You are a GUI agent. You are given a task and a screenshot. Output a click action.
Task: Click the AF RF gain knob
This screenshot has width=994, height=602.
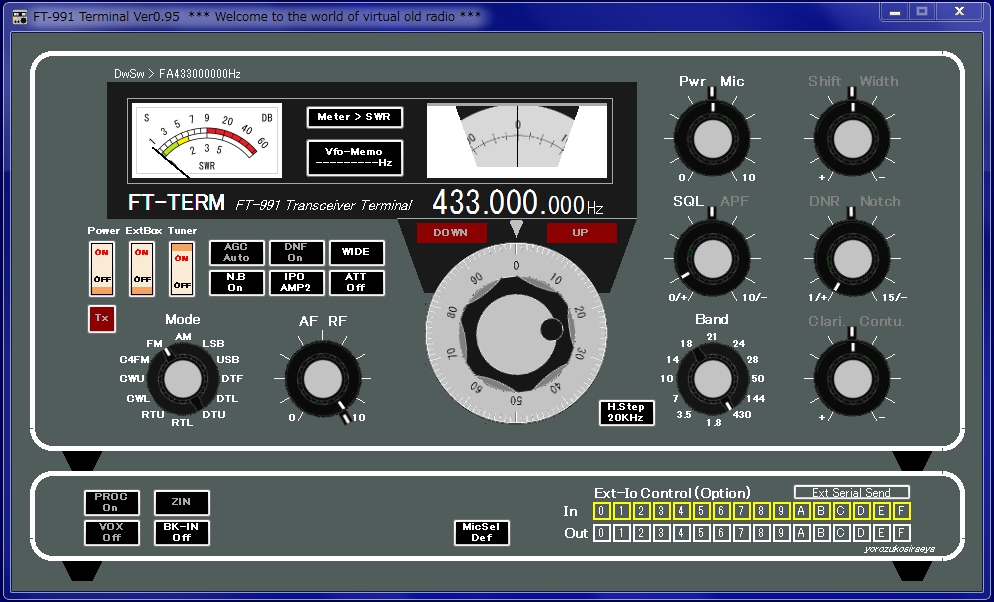point(323,379)
